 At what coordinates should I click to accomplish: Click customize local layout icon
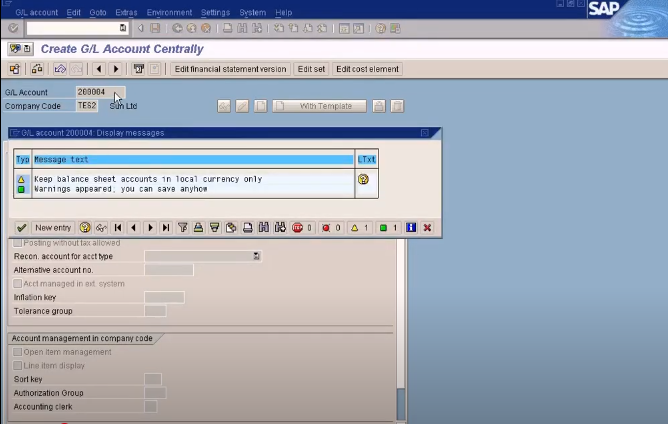(x=395, y=29)
